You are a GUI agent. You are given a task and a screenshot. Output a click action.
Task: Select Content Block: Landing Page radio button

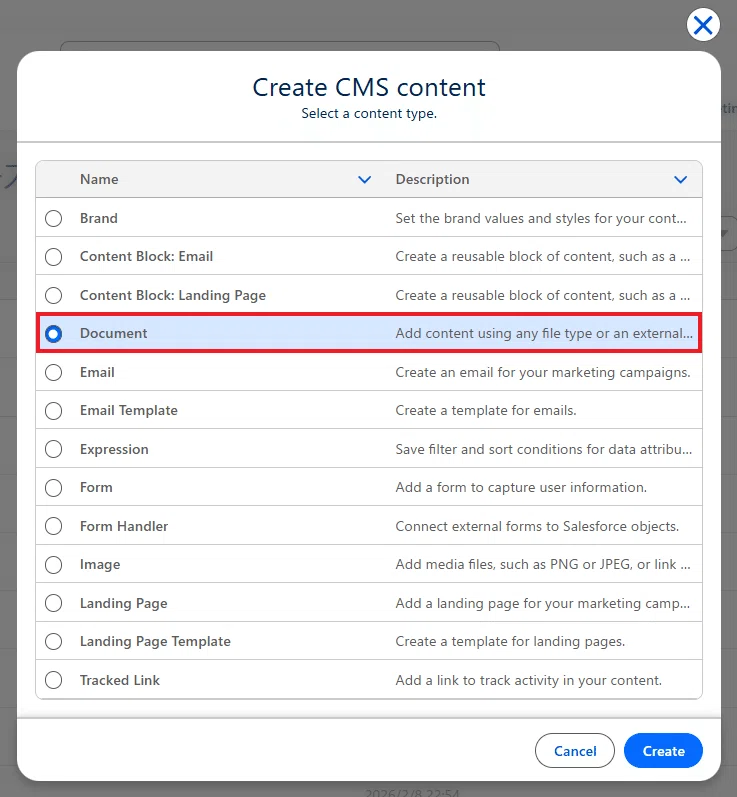(x=53, y=295)
